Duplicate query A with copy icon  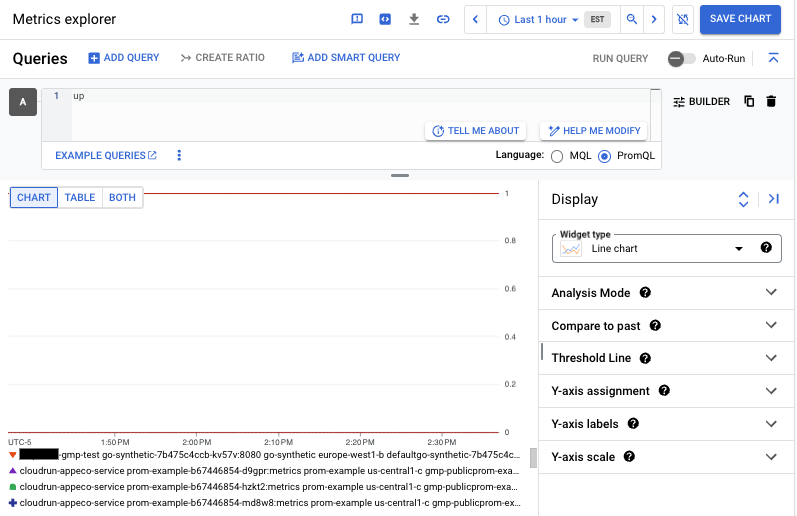click(x=749, y=101)
